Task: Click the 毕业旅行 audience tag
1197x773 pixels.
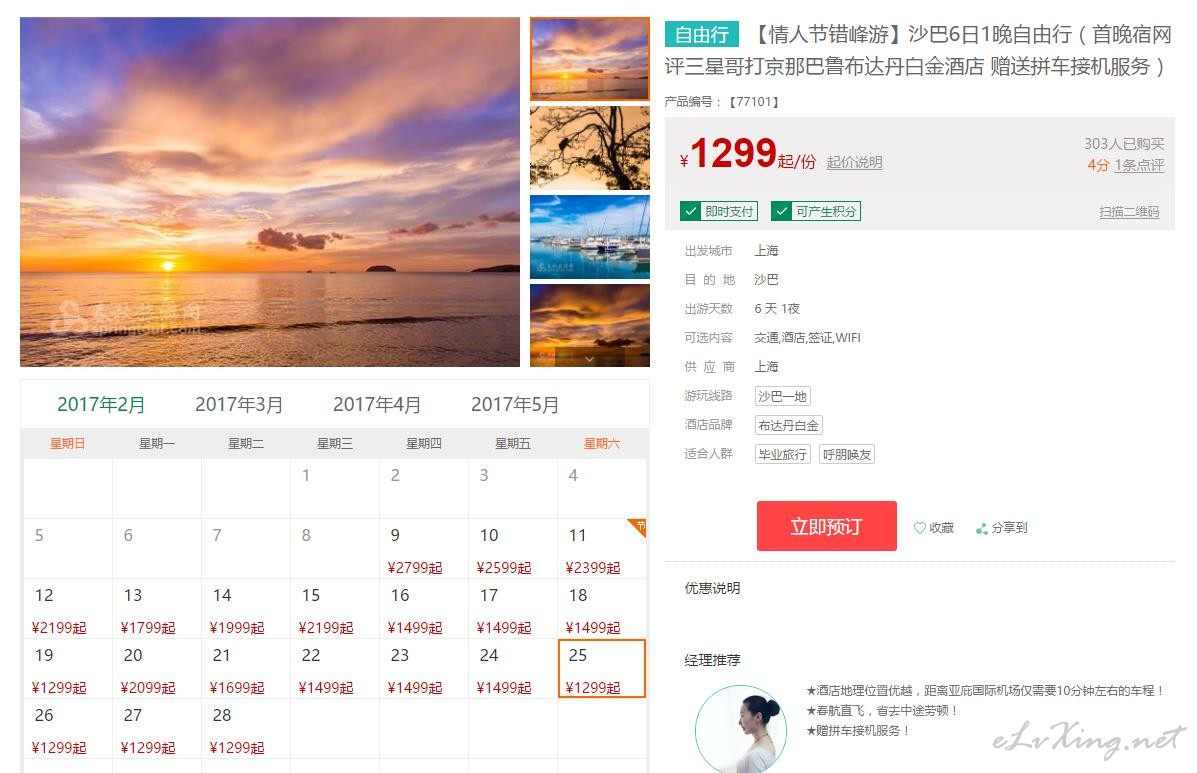Action: pyautogui.click(x=782, y=454)
